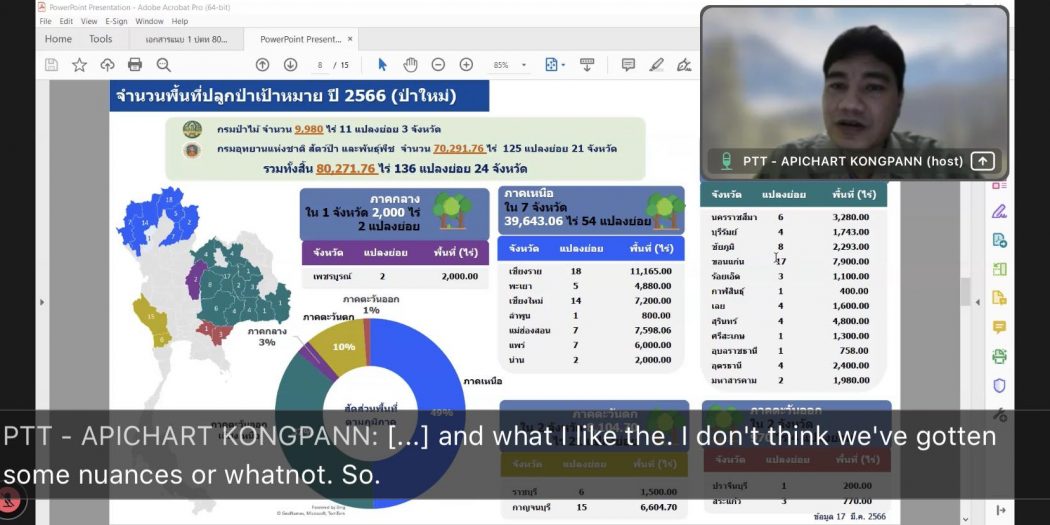Select the PowerPoint Present... document tab
Viewport: 1050px width, 525px height.
[301, 40]
